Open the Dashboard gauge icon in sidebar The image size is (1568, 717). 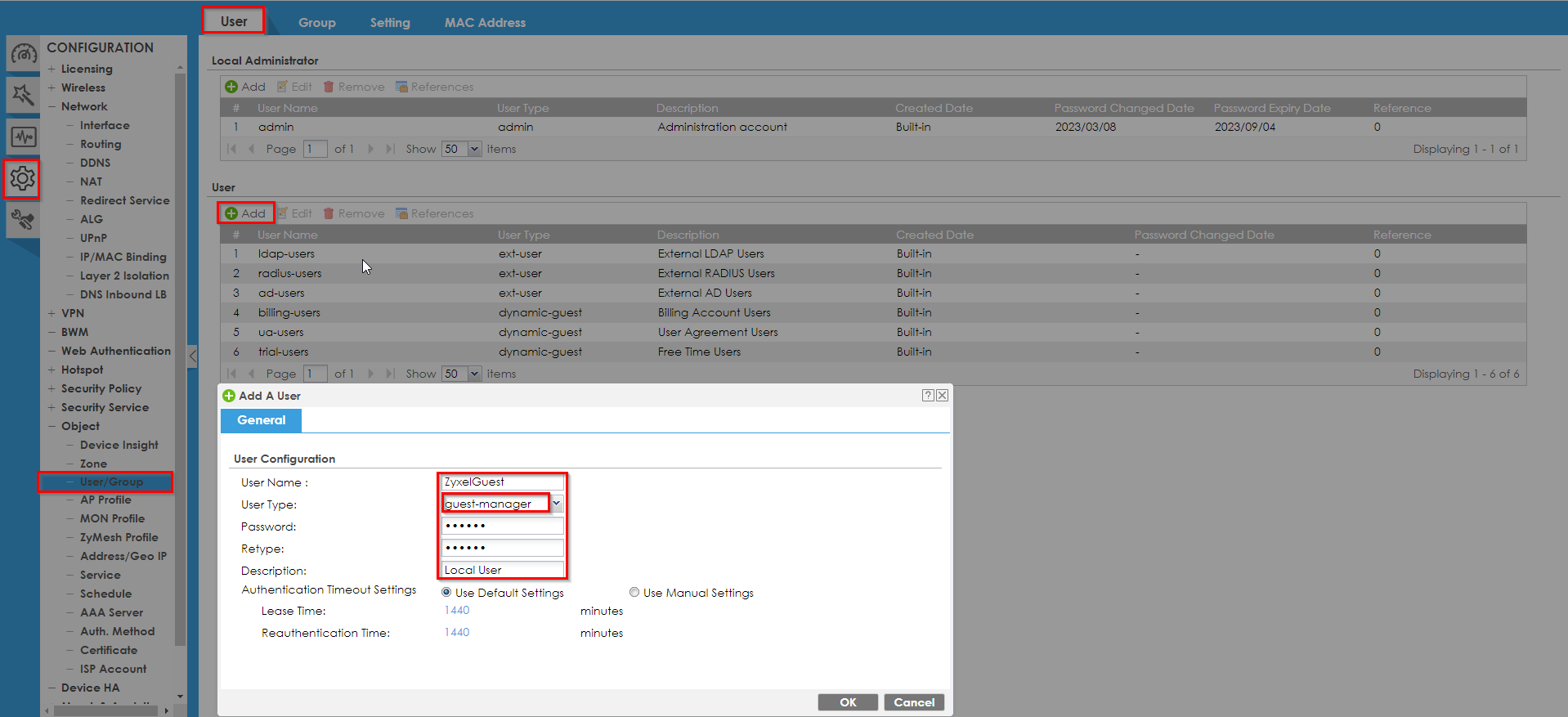click(x=23, y=55)
